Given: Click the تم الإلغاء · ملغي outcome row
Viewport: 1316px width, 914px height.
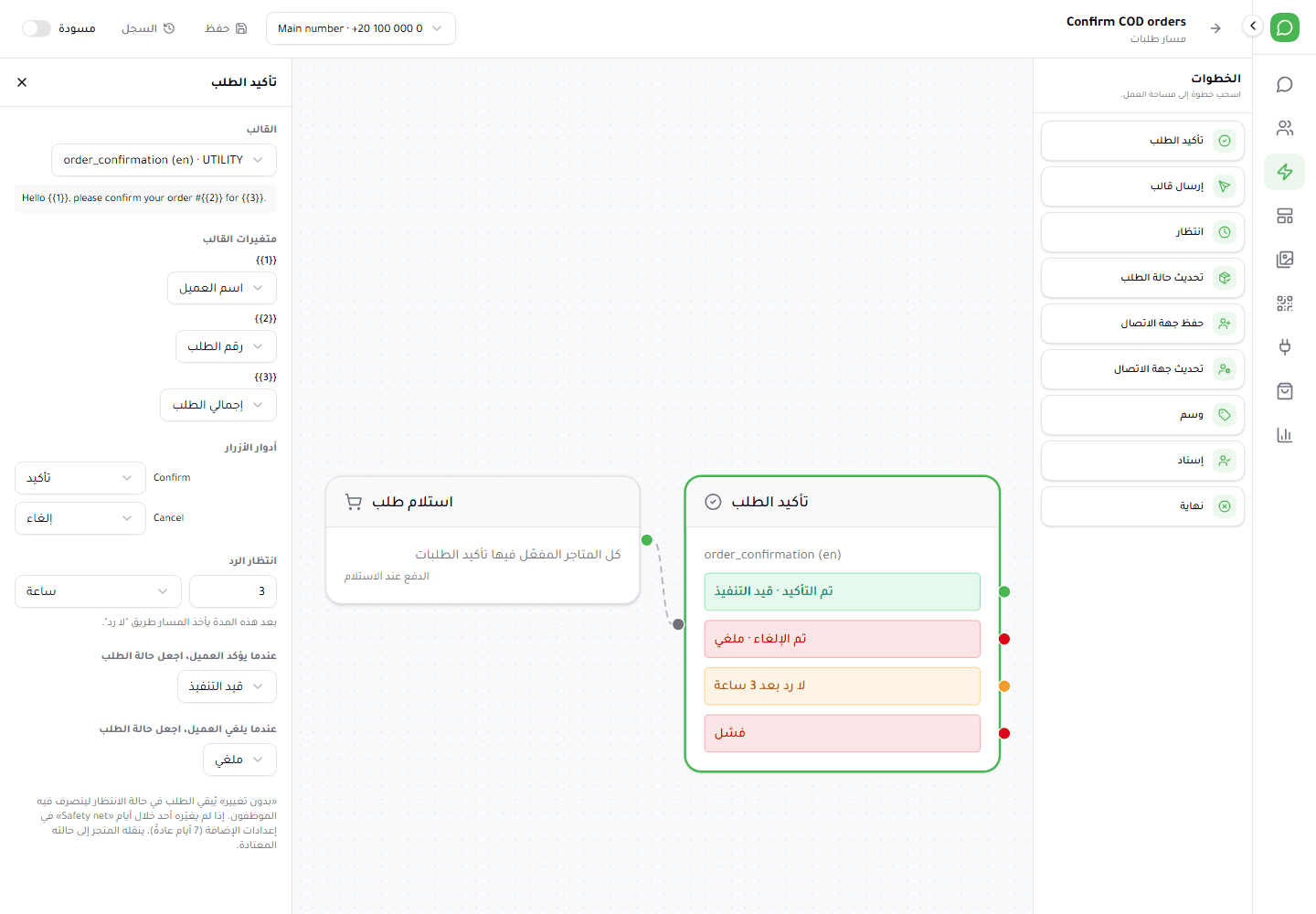Looking at the screenshot, I should (842, 639).
